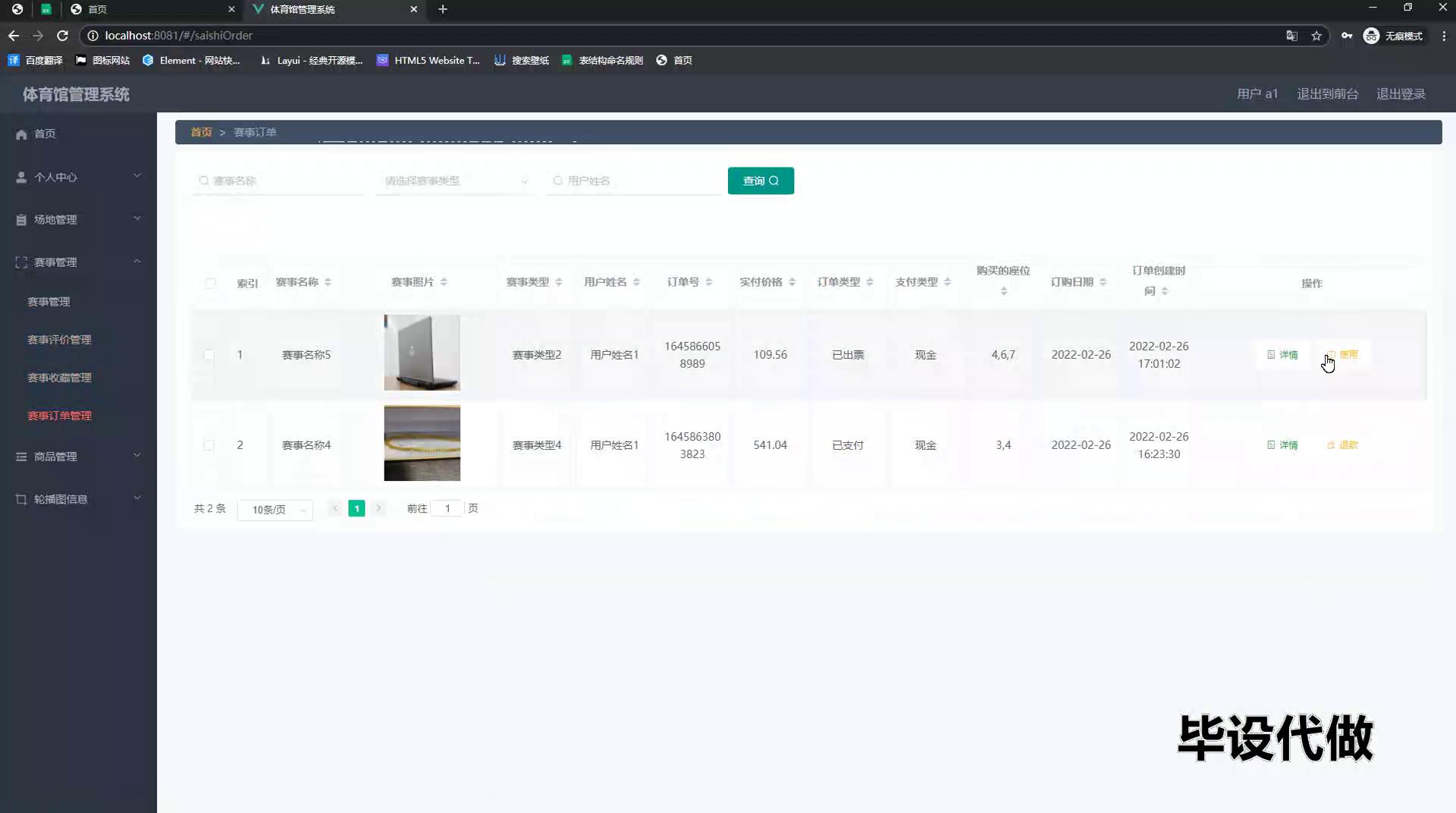This screenshot has height=813, width=1456.
Task: Click the laptop photo thumbnail in row 1
Action: 422,353
